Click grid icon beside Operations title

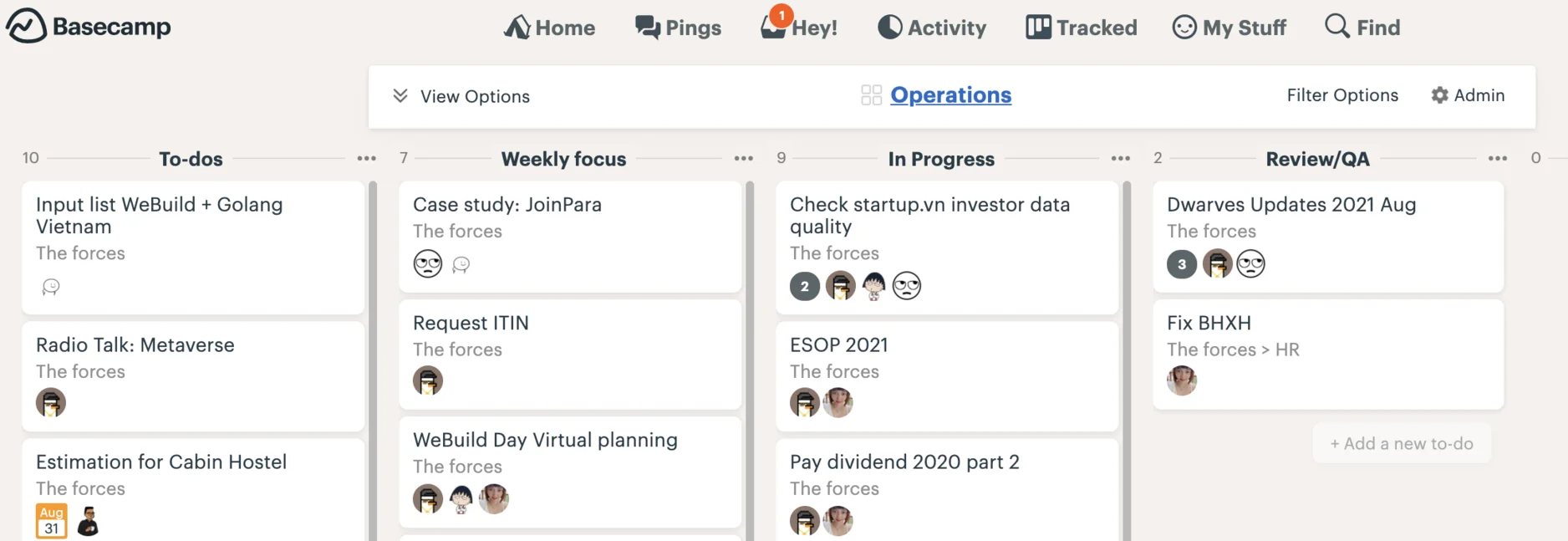click(x=871, y=95)
